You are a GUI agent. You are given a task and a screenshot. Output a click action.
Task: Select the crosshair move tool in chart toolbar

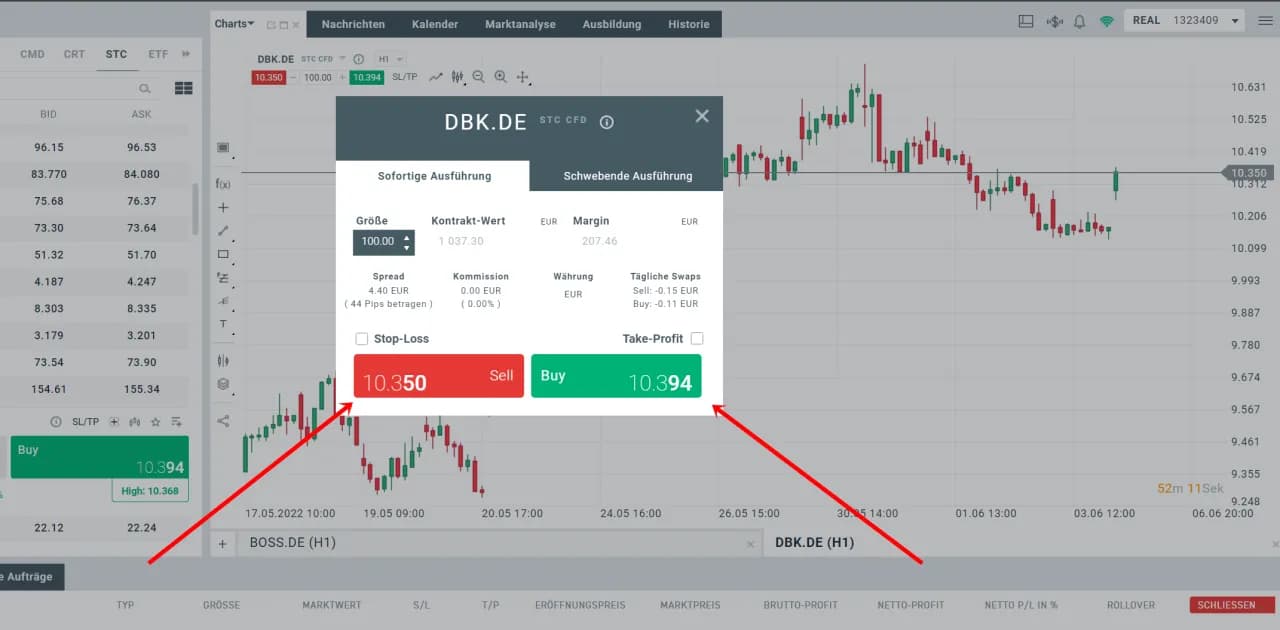pyautogui.click(x=522, y=77)
